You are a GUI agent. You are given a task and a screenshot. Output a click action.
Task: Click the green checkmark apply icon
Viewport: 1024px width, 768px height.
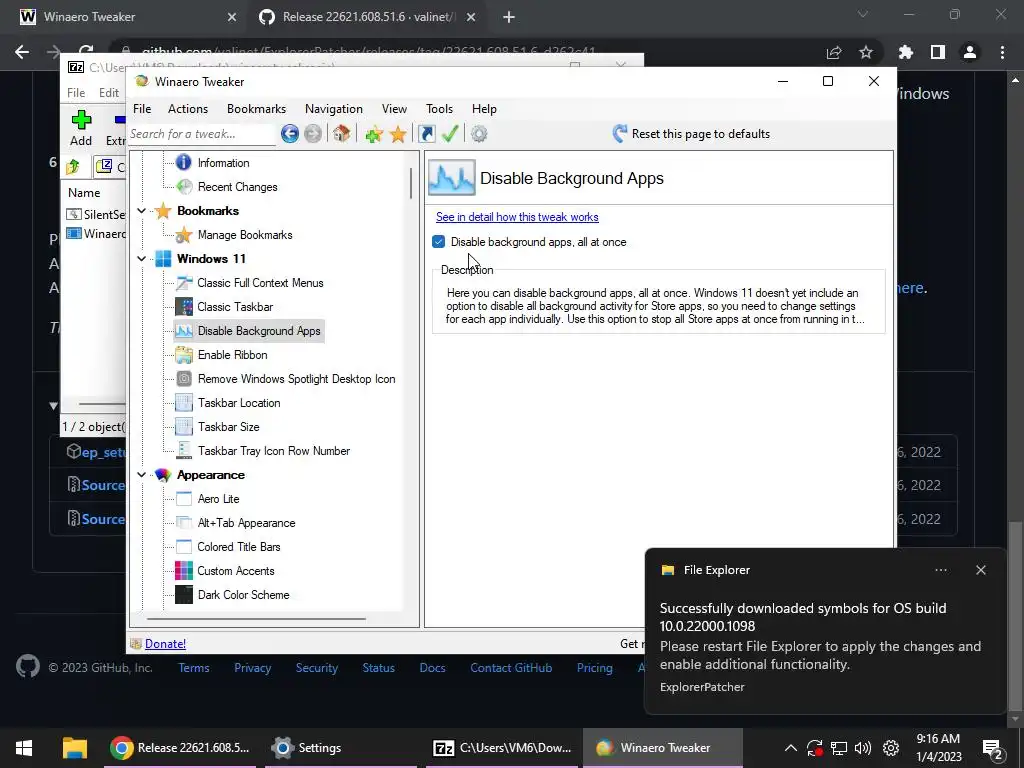[450, 134]
